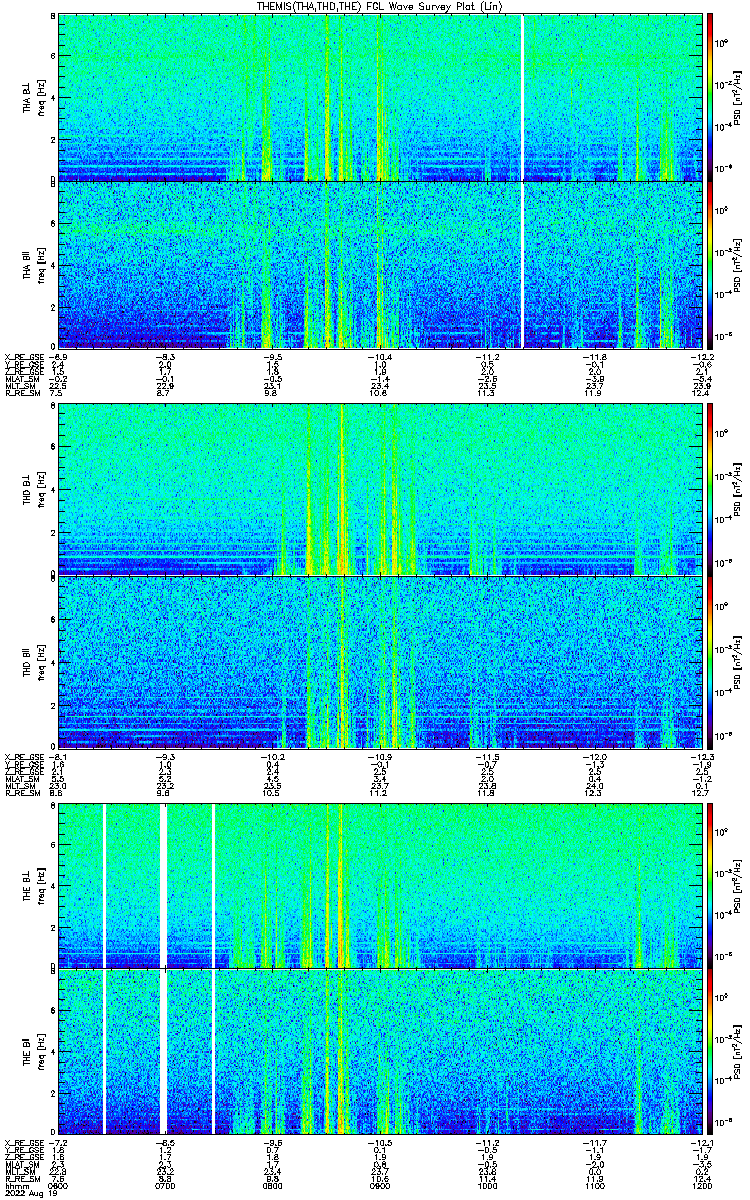Screen dimensions: 750x1200
Task: Select the THE BL spectrogram panel
Action: coord(379,886)
